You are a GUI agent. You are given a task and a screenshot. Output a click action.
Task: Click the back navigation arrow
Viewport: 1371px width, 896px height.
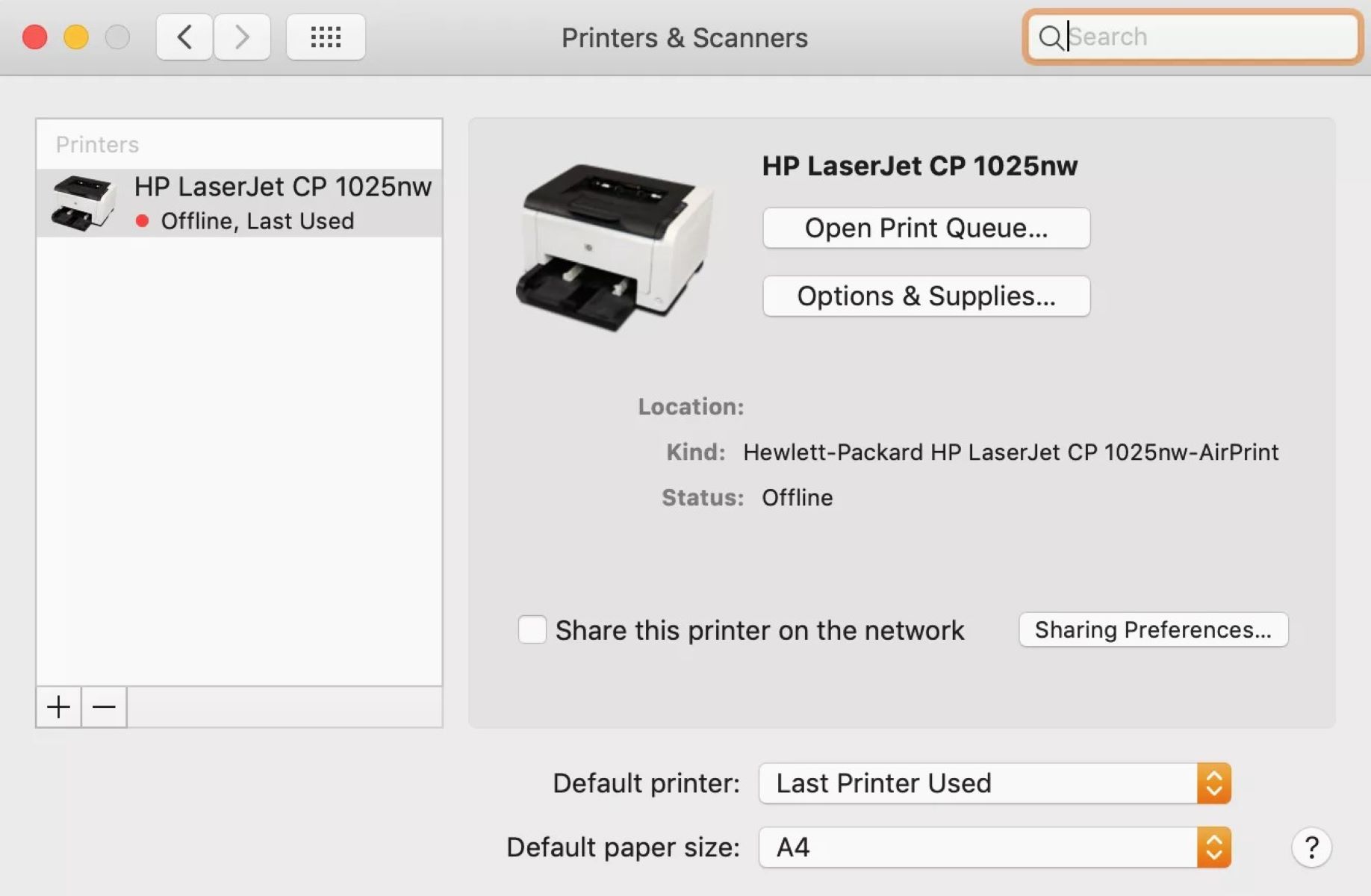click(184, 37)
